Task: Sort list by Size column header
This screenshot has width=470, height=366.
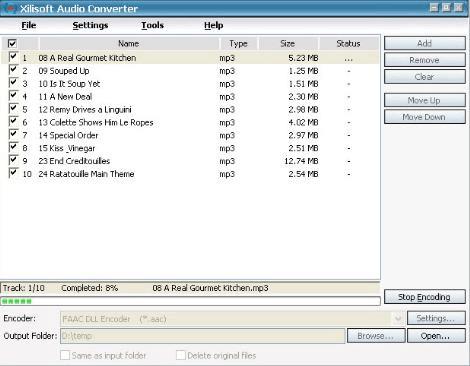Action: [288, 43]
